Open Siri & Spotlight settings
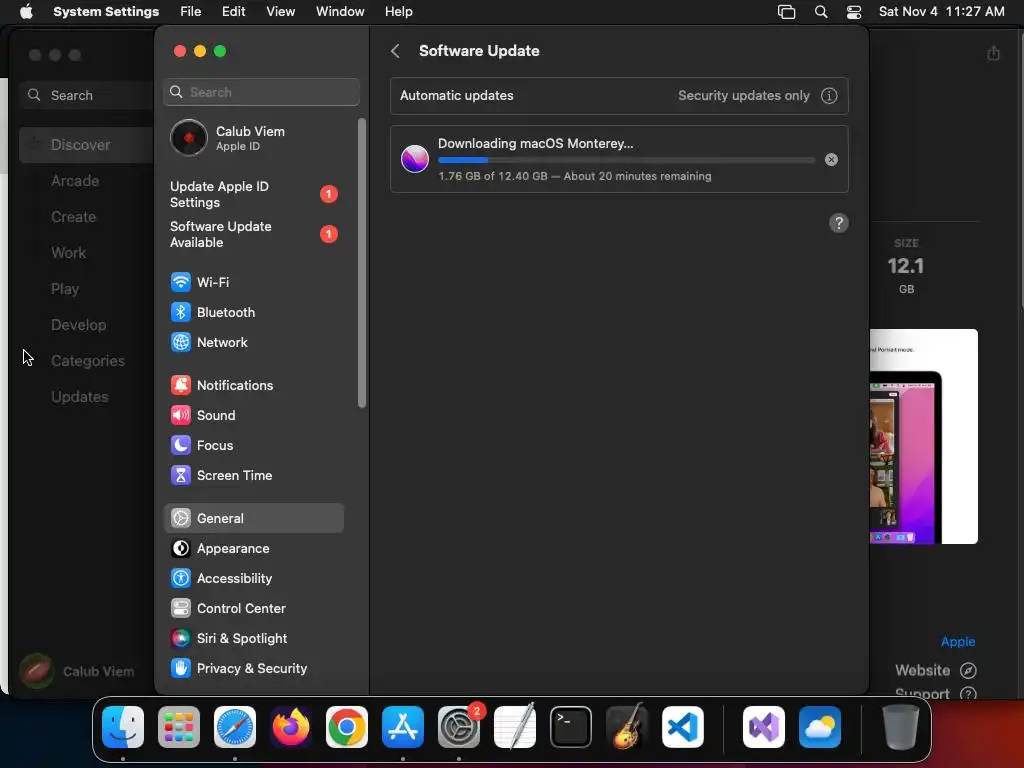Image resolution: width=1024 pixels, height=768 pixels. point(253,639)
